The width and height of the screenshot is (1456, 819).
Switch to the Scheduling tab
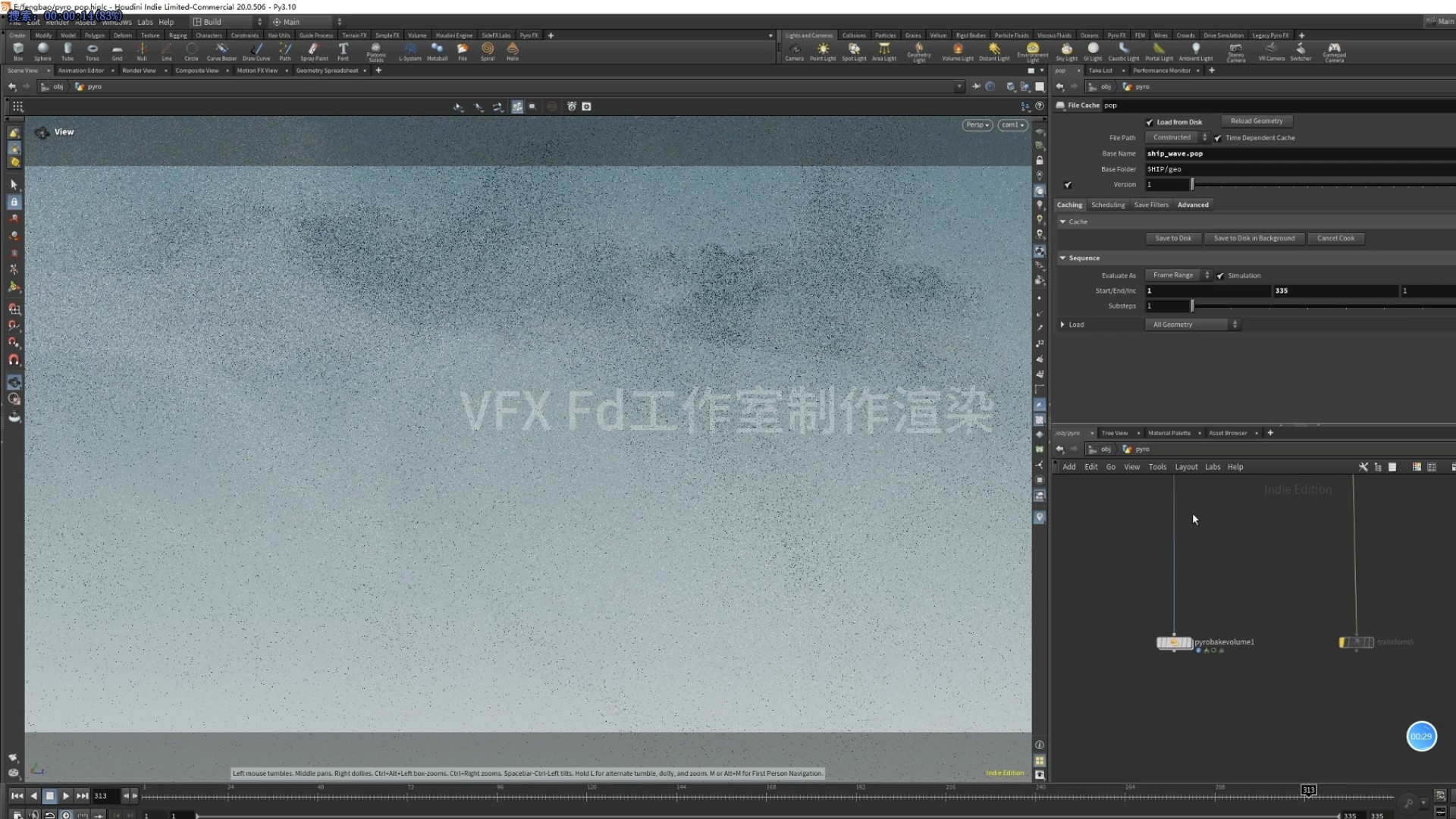[1108, 205]
